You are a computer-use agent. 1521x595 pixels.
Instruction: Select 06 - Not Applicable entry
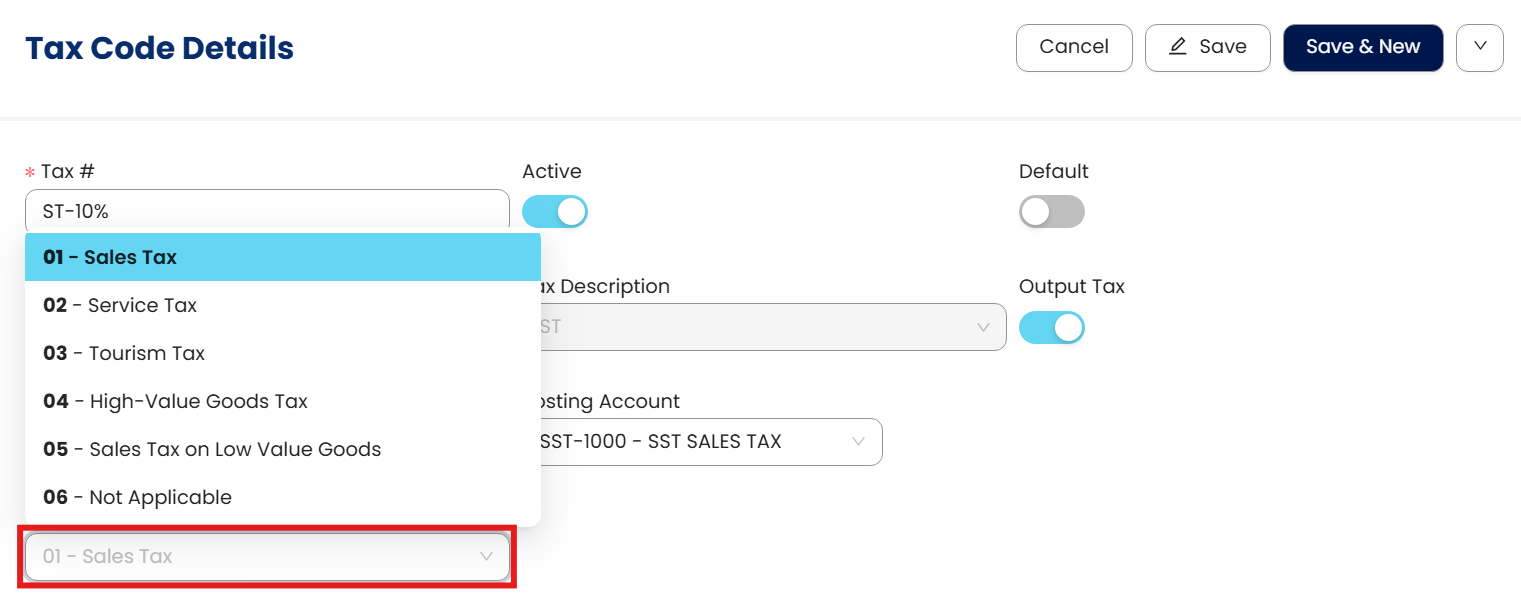pyautogui.click(x=282, y=497)
